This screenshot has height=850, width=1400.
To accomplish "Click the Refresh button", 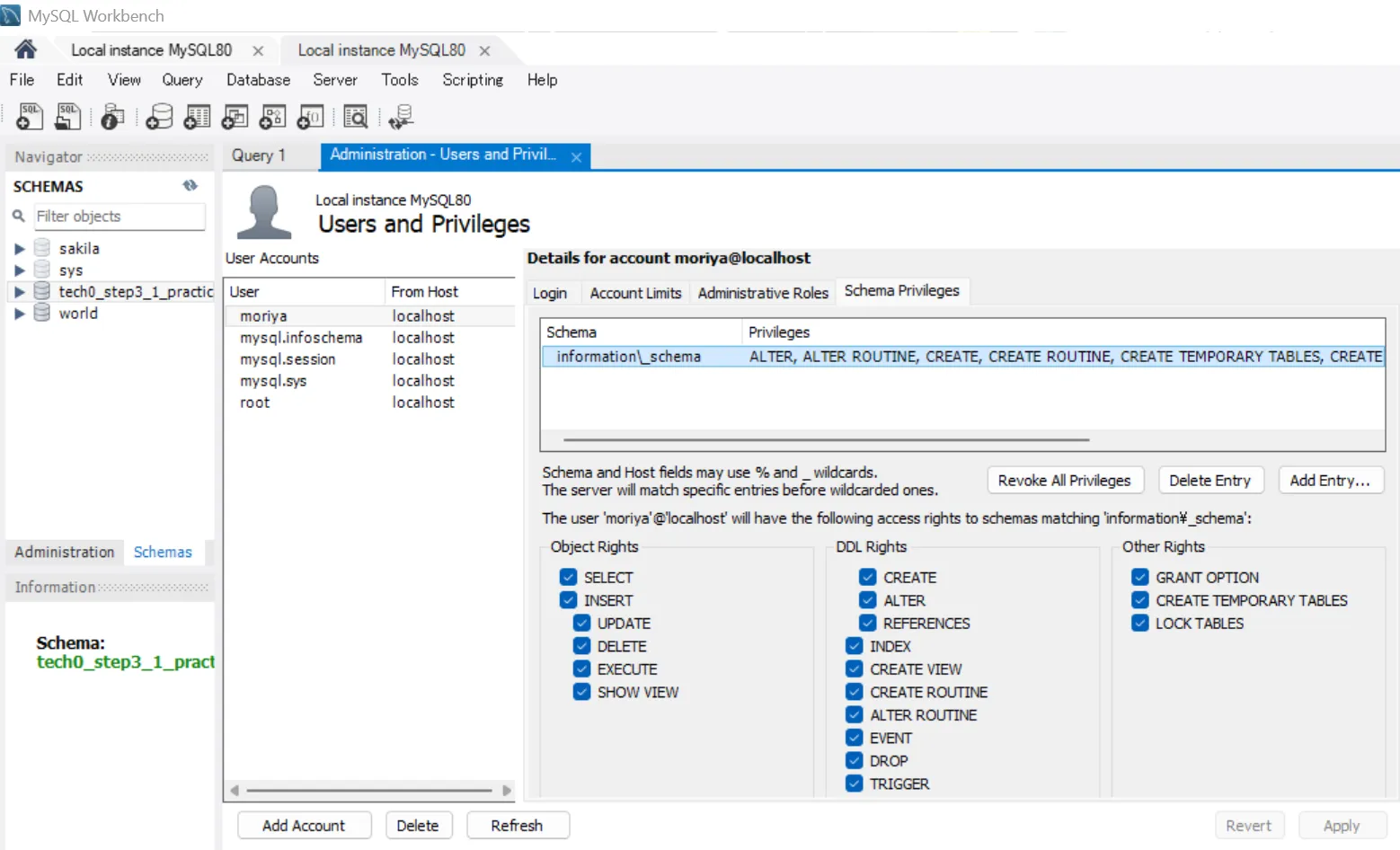I will point(517,825).
